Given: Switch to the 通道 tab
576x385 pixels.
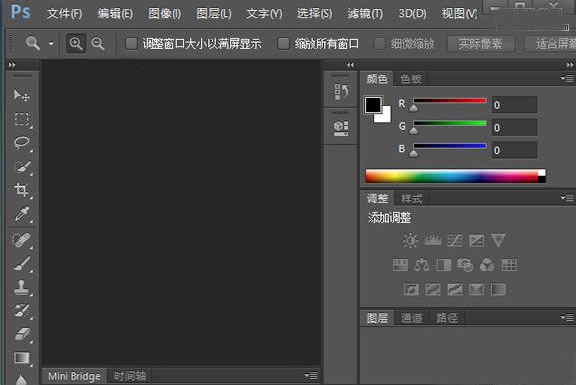Looking at the screenshot, I should 411,318.
